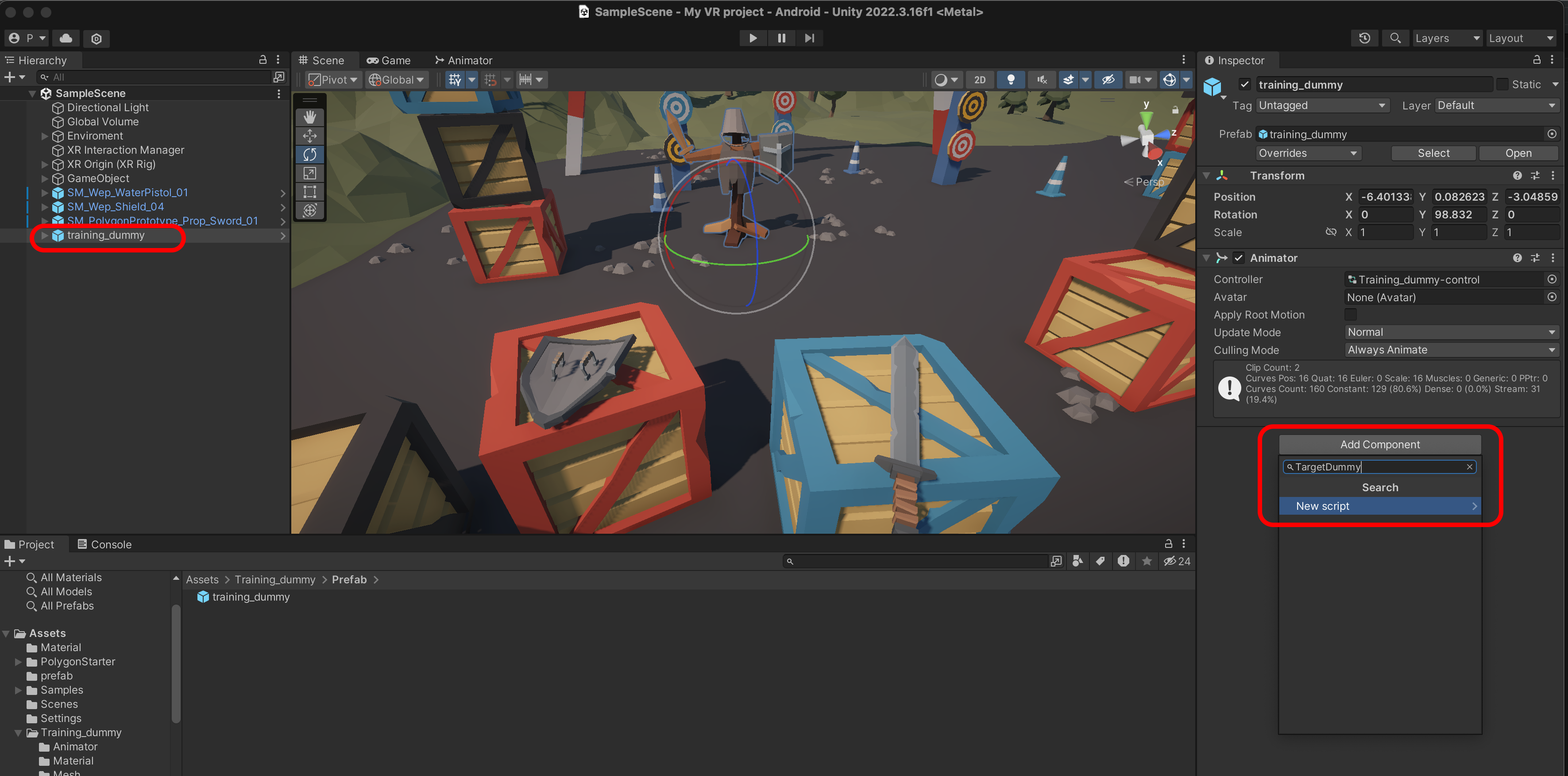Switch to the Console tab
Viewport: 1568px width, 776px height.
(x=104, y=544)
